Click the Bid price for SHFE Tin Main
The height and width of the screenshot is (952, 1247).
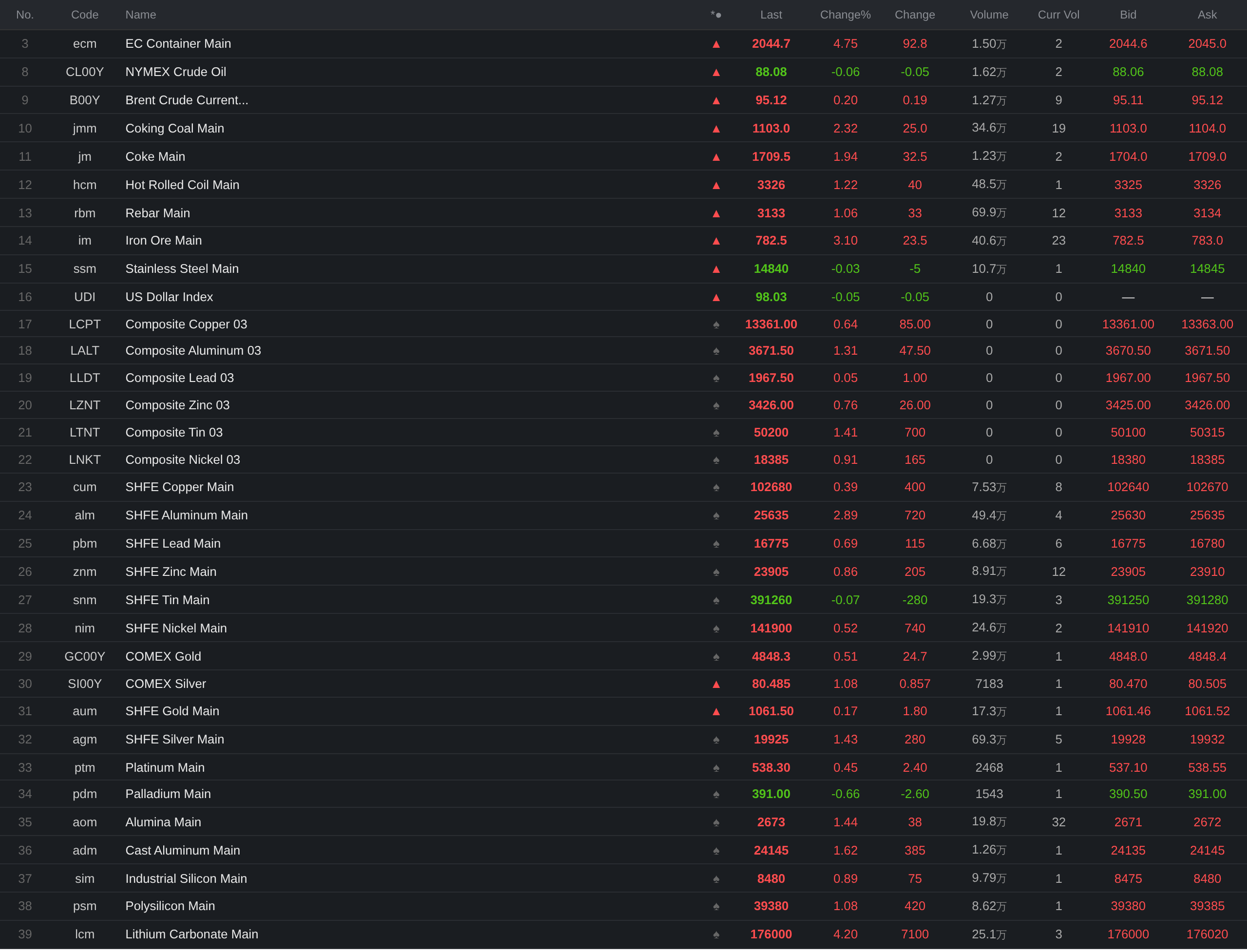[x=1128, y=600]
